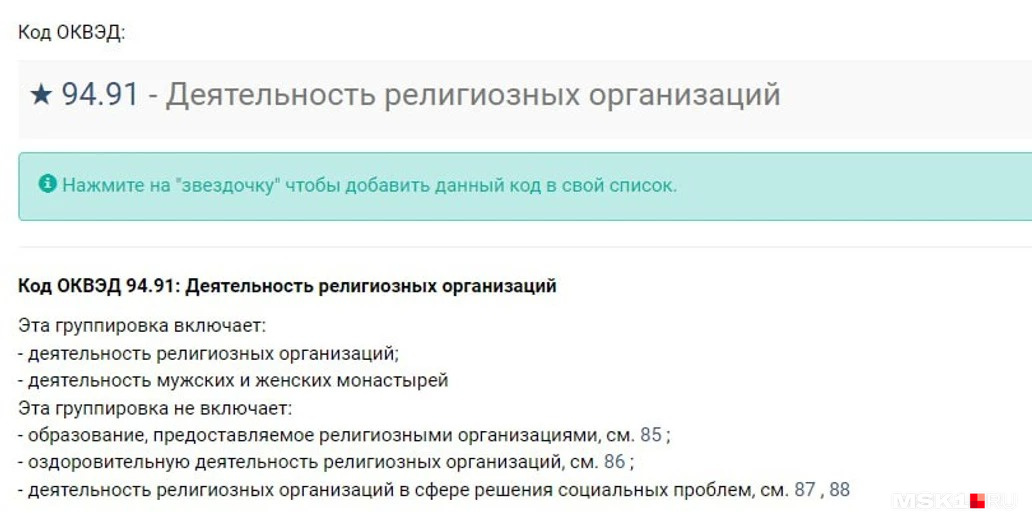Click the bold heading 'Код ОКВЭД 94.91'
Image resolution: width=1032 pixels, height=524 pixels.
287,286
